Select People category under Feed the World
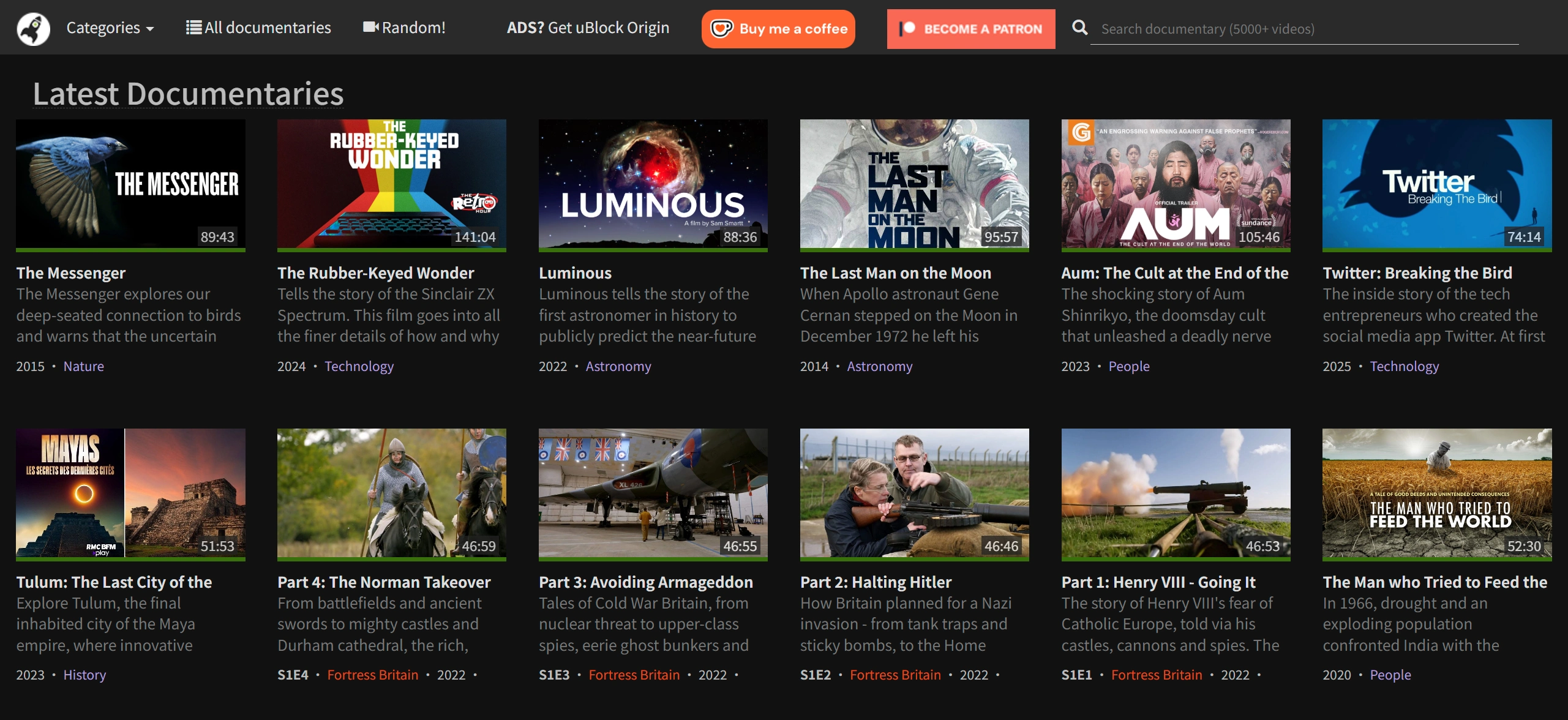The width and height of the screenshot is (1568, 720). 1390,675
